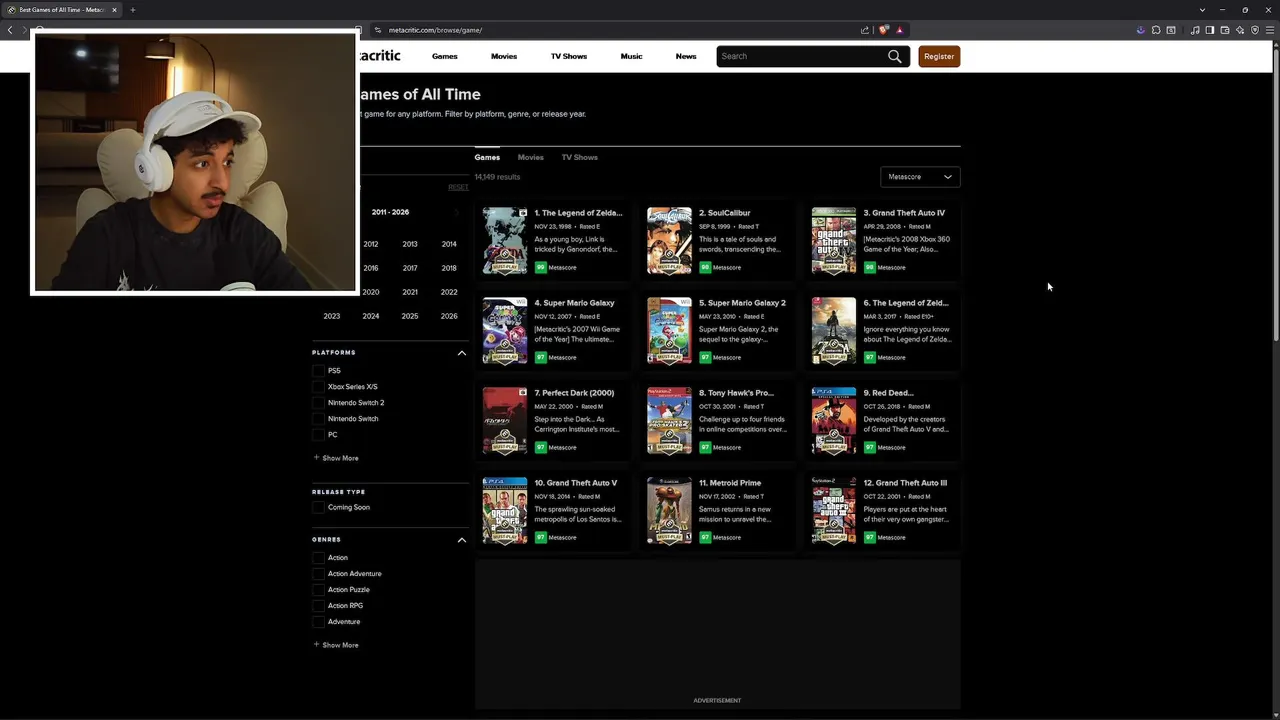Check the Adventure genre checkbox

point(318,622)
